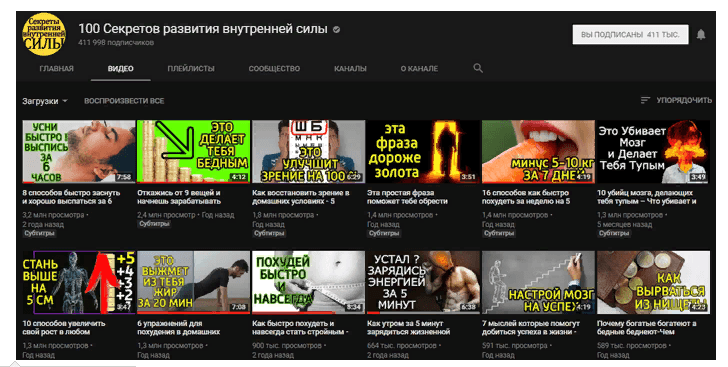Click Субтитры badge under '8 способов быстро заснуть'
728x367 pixels.
(40, 233)
